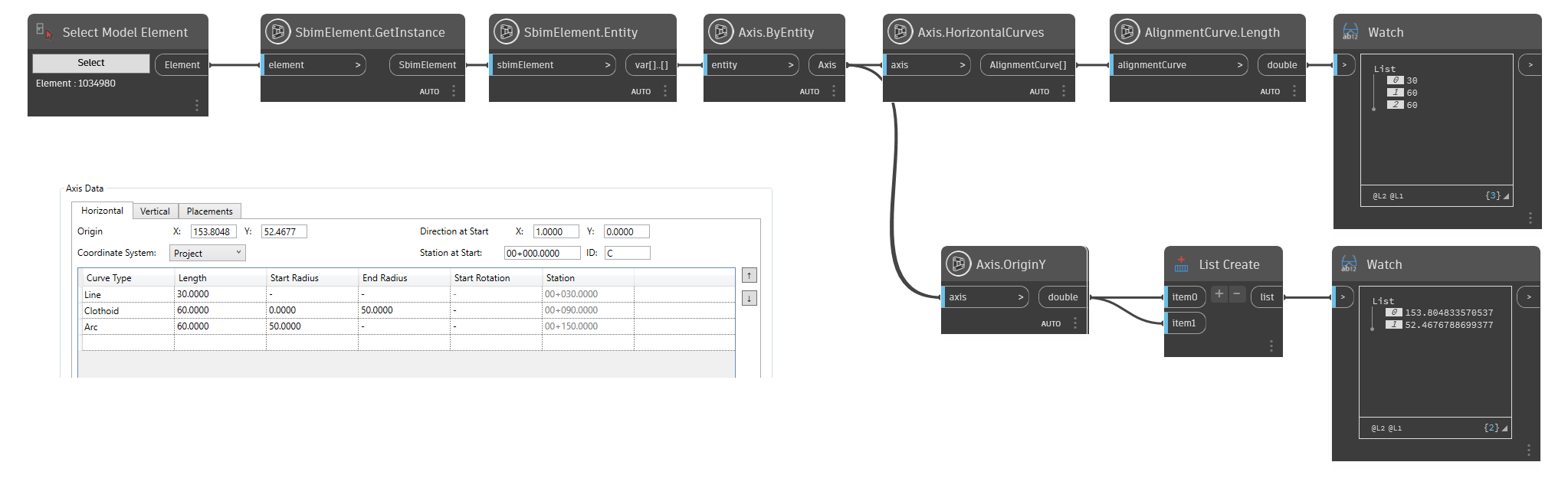Click the Select Model Element node icon
This screenshot has height=498, width=1568.
click(44, 31)
